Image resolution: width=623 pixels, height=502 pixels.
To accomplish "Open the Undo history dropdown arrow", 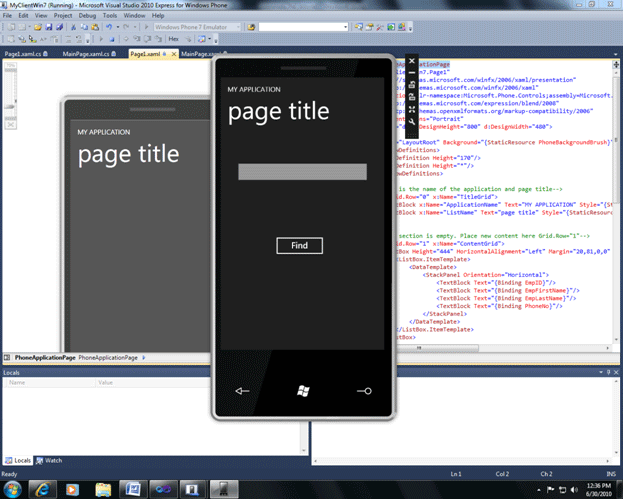I will click(x=118, y=27).
